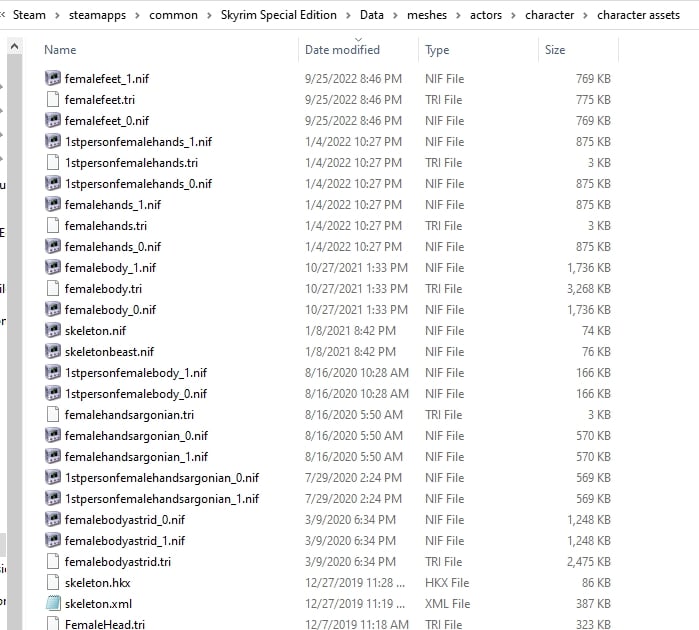Viewport: 699px width, 630px height.
Task: Expand chevron after Skyrim Special Edition
Action: 348,15
